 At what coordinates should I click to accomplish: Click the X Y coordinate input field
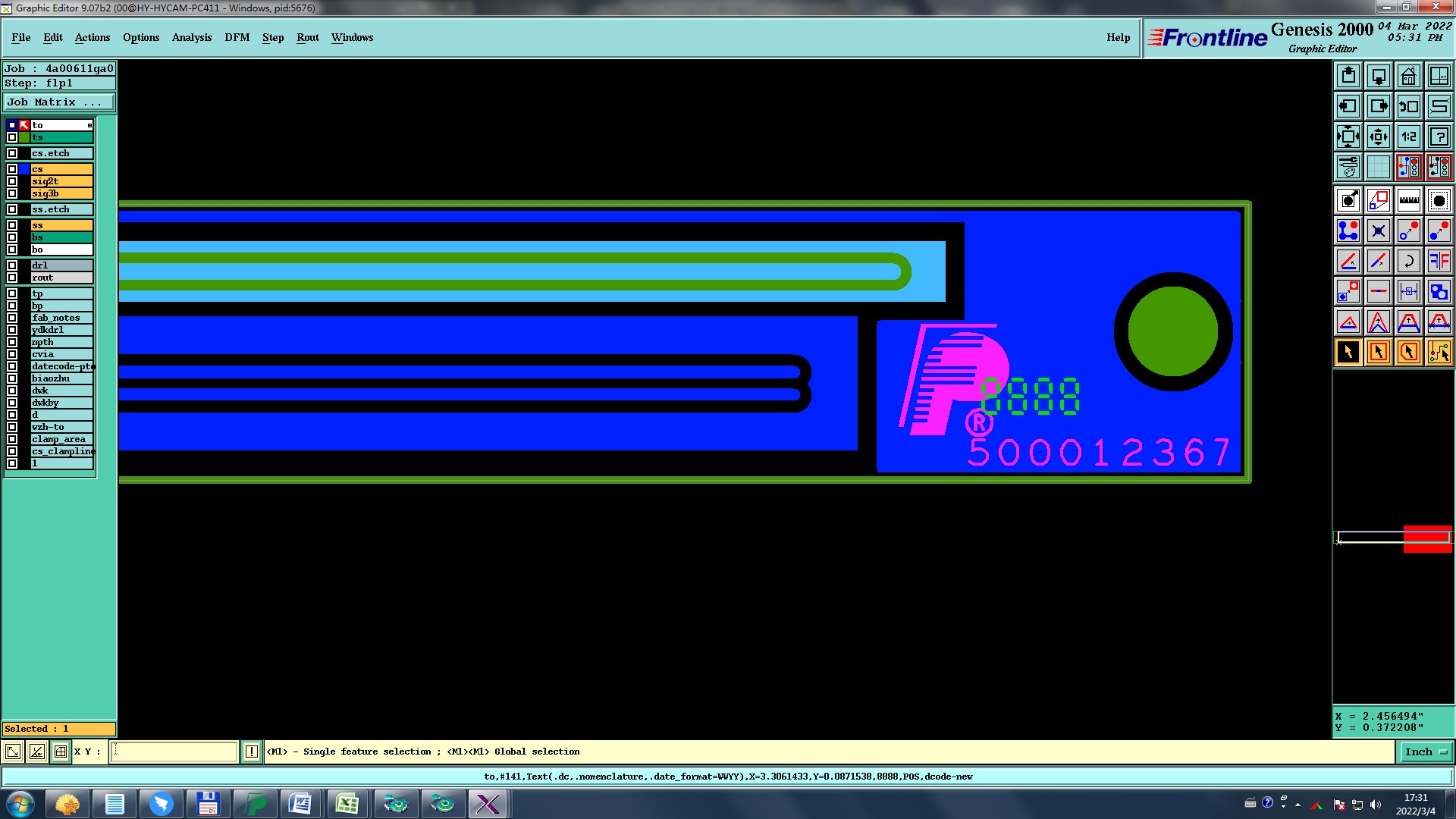click(174, 752)
